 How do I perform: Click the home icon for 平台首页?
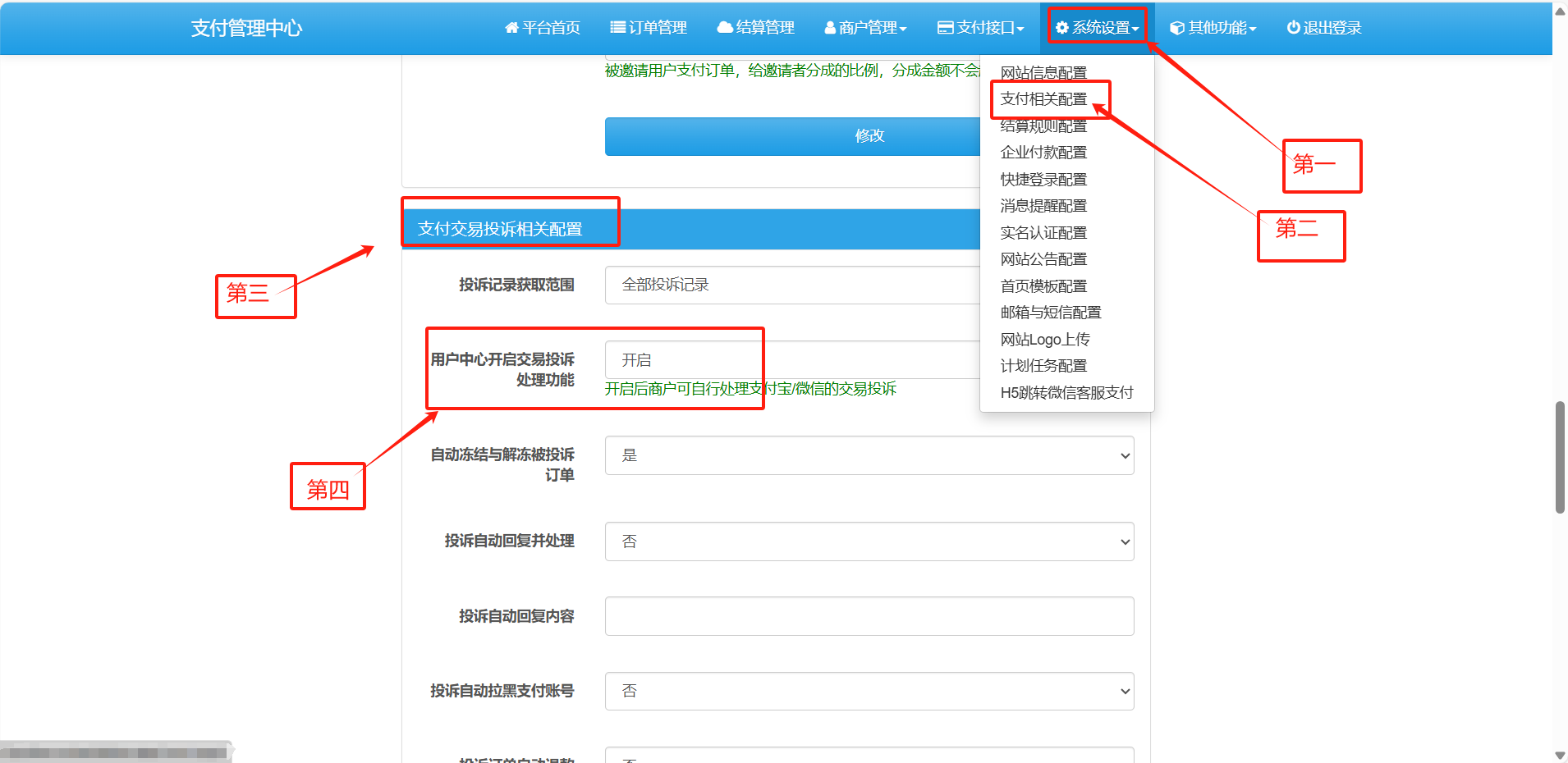coord(511,28)
